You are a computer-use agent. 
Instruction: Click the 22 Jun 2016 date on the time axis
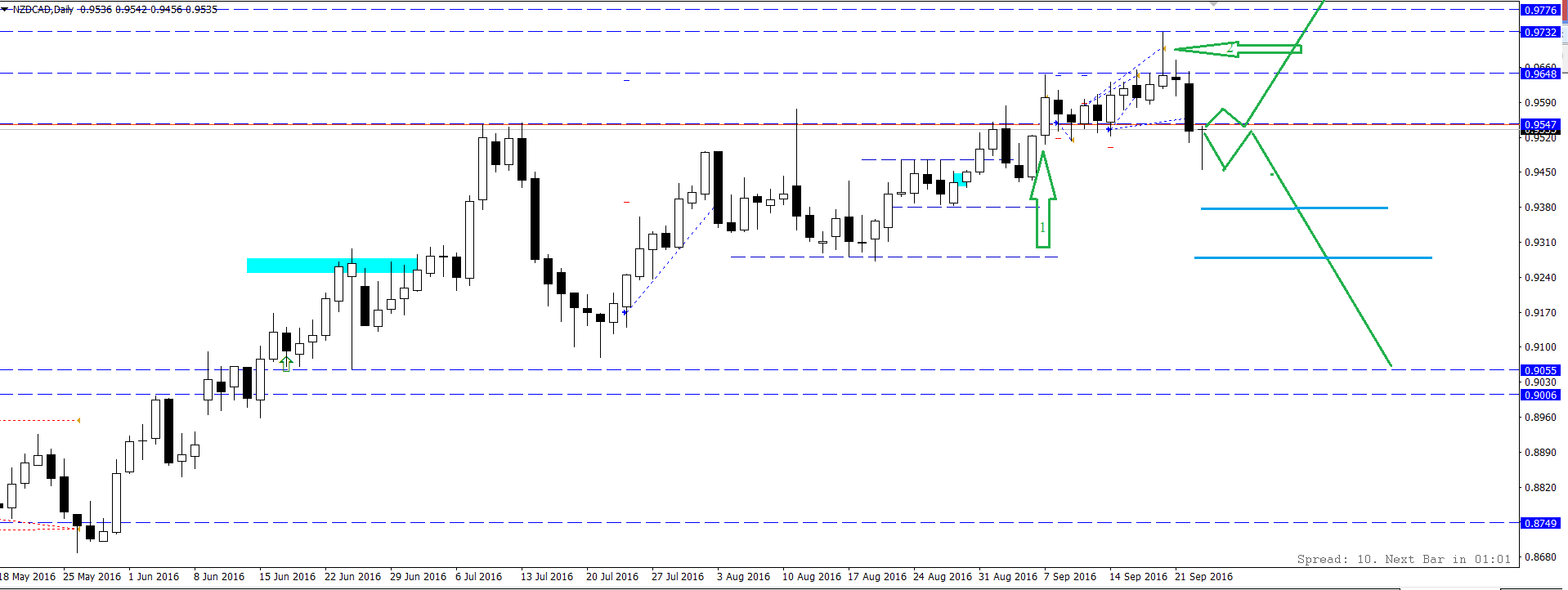click(x=352, y=577)
